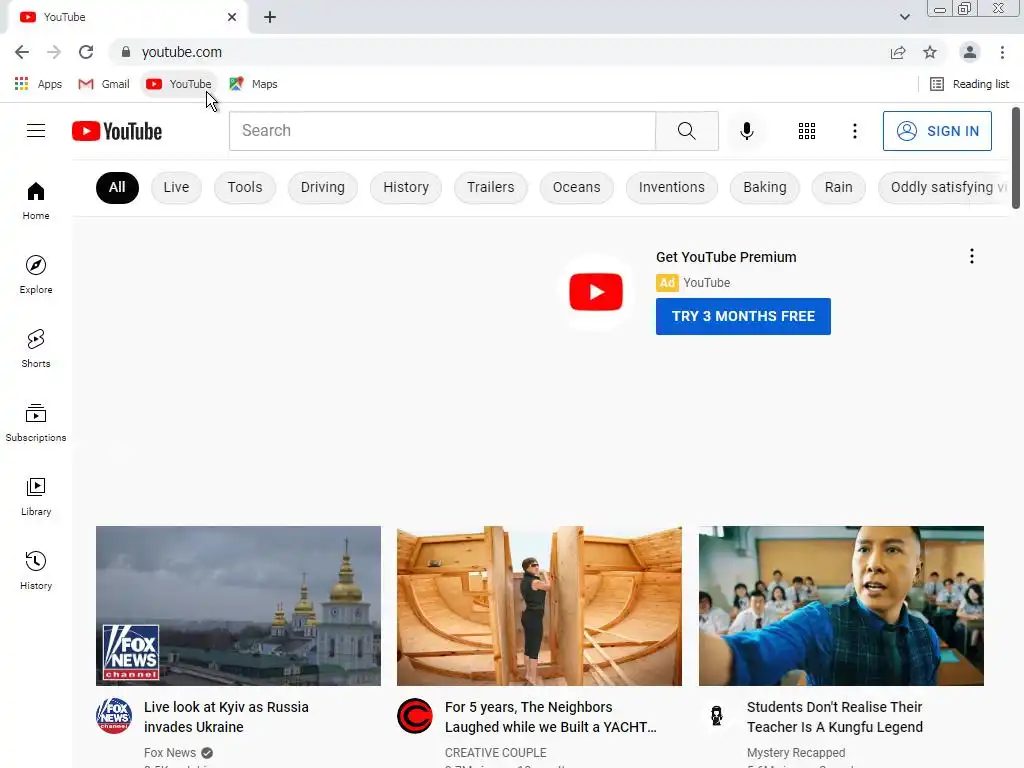1024x768 pixels.
Task: Click the share page icon in address bar
Action: pyautogui.click(x=898, y=52)
